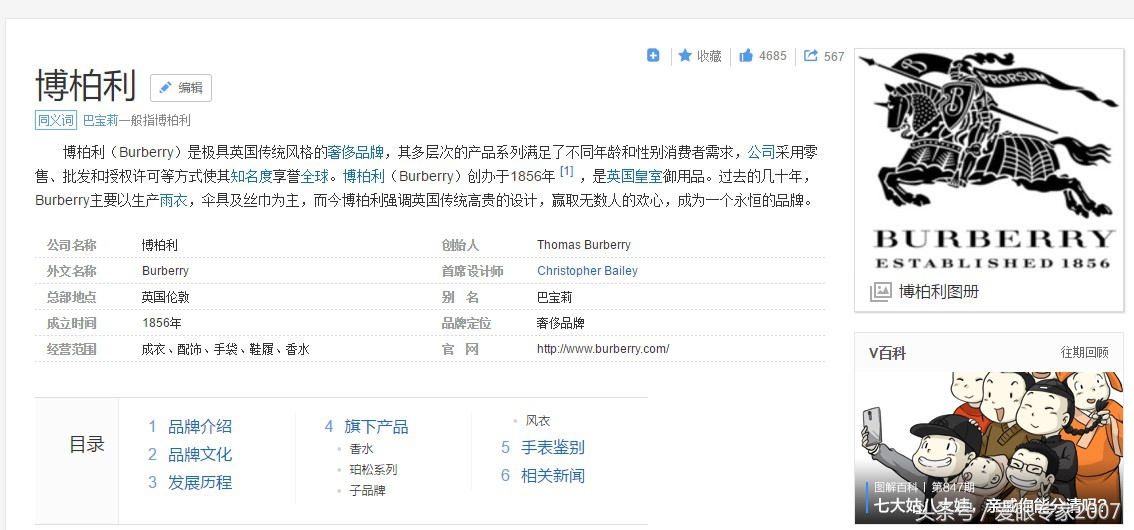This screenshot has height=530, width=1134.
Task: Click the 同义词 synonym tag
Action: (x=56, y=120)
